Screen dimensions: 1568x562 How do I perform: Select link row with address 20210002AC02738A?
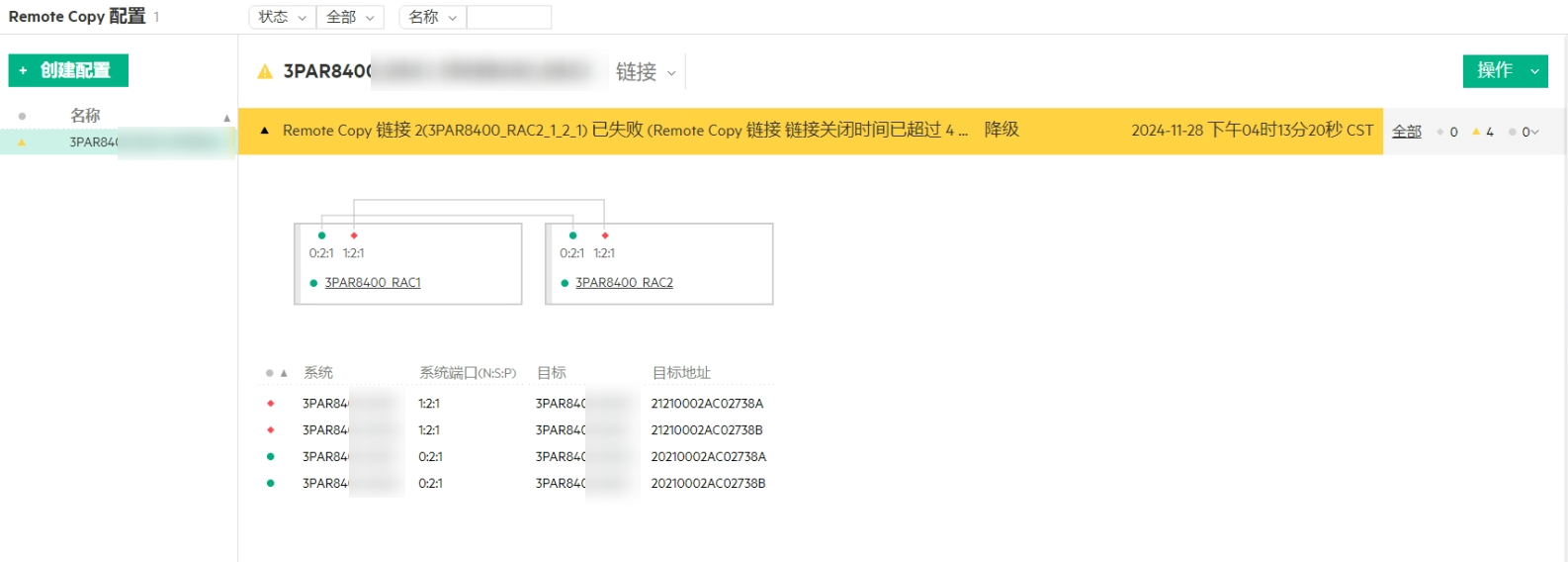(518, 457)
